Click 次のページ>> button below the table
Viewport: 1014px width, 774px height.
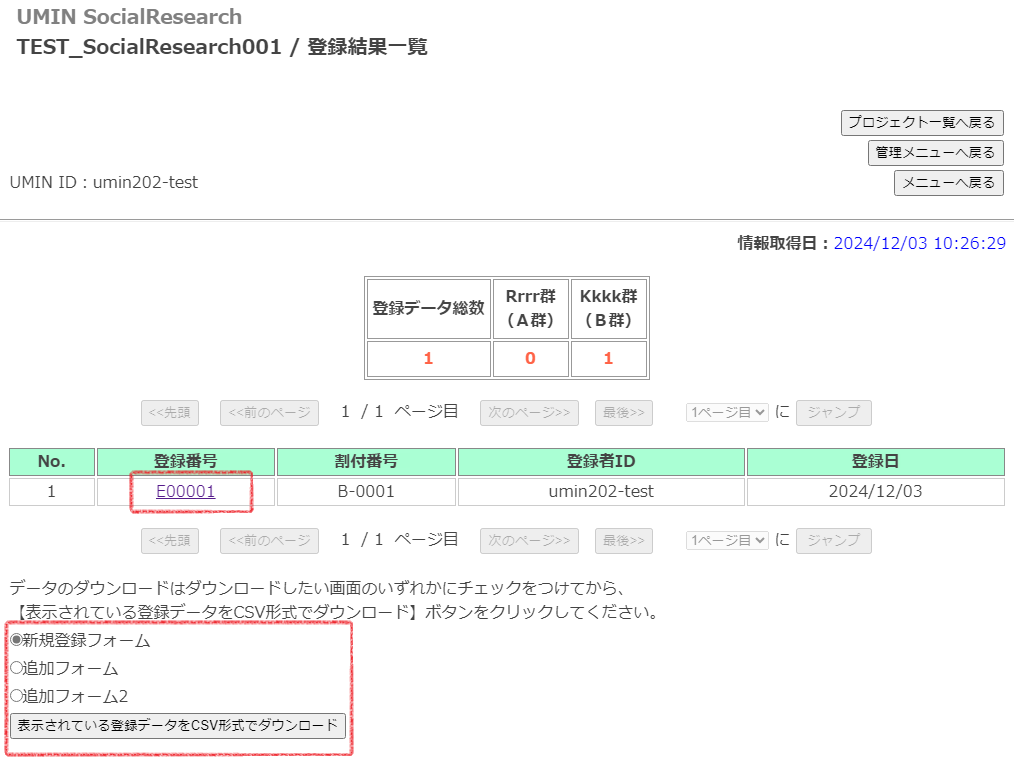point(529,541)
